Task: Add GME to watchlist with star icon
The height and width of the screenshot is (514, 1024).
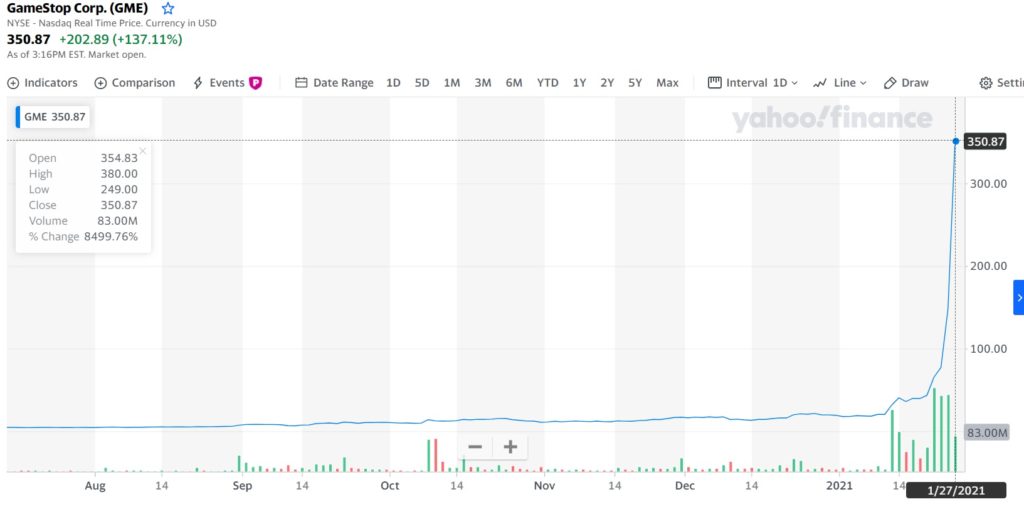Action: pyautogui.click(x=168, y=8)
